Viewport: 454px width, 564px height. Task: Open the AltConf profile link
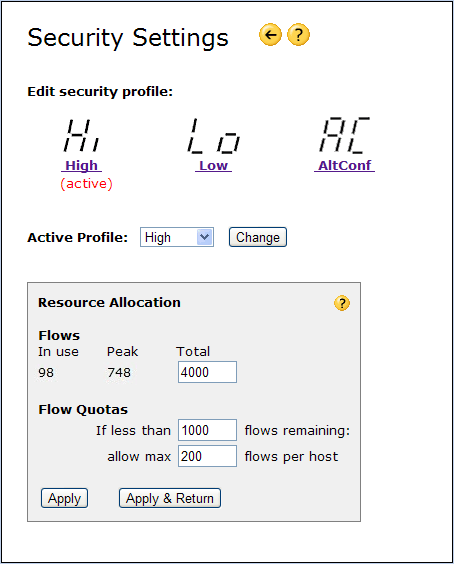pyautogui.click(x=344, y=165)
